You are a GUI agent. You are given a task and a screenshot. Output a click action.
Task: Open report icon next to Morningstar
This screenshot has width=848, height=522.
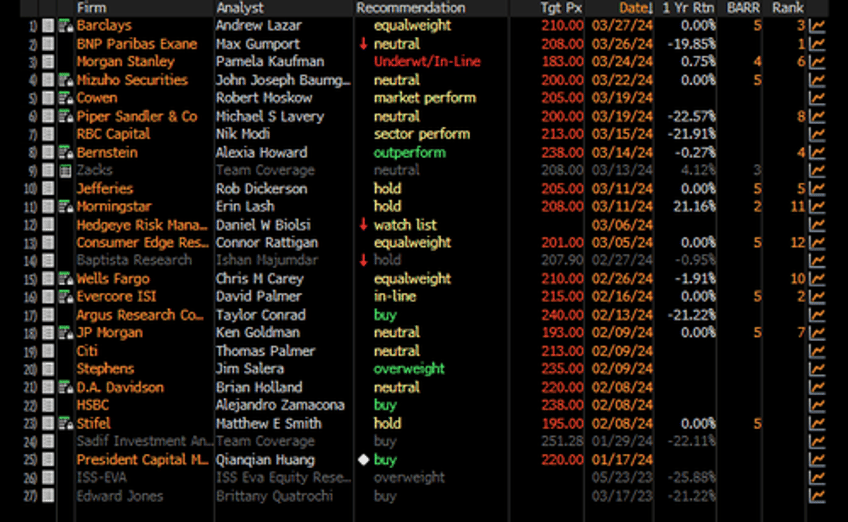click(x=65, y=207)
